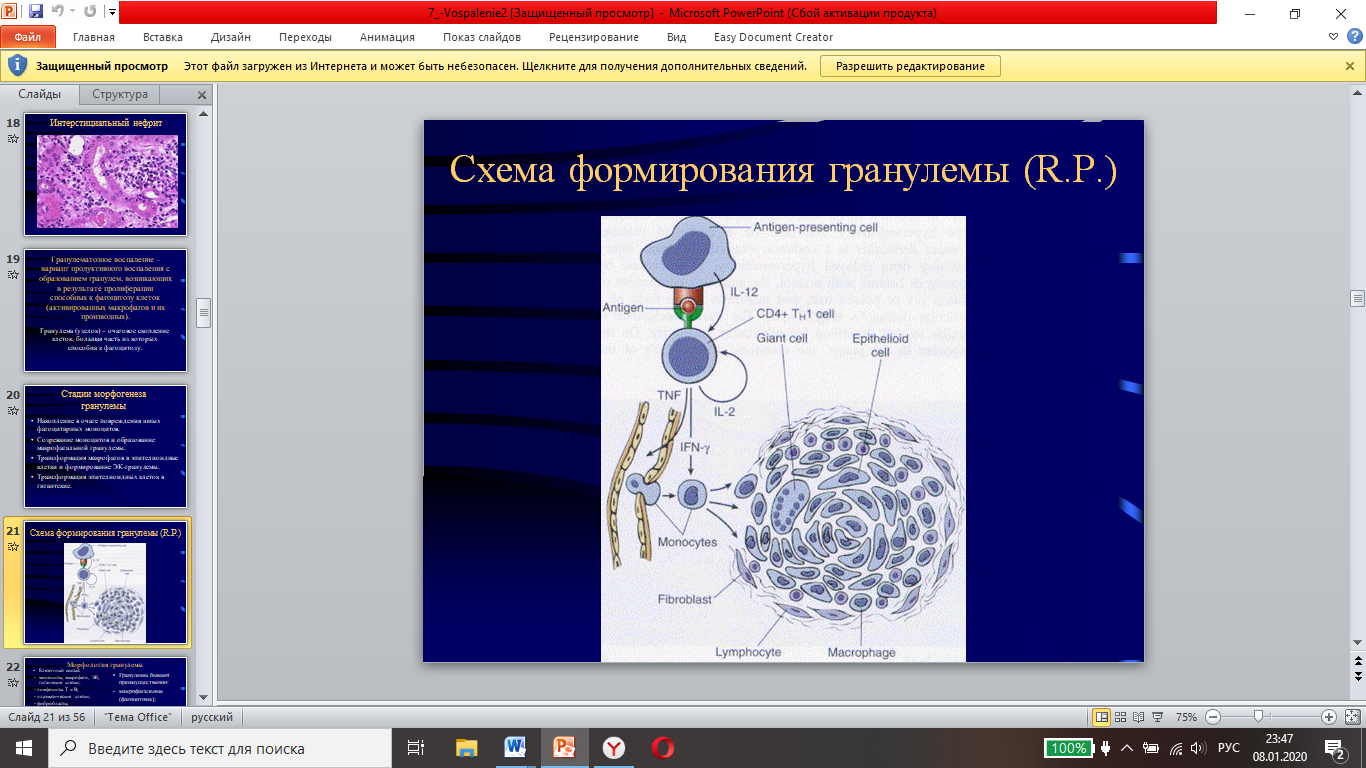The width and height of the screenshot is (1366, 768).
Task: Click the granuloma diagram image on slide
Action: click(x=783, y=439)
